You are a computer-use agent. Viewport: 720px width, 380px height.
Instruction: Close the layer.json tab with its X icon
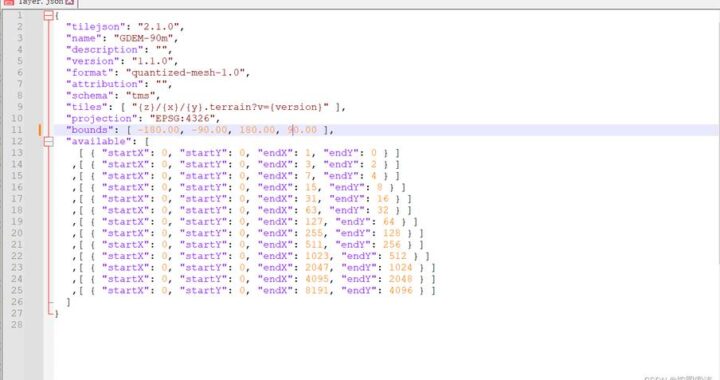pos(69,2)
